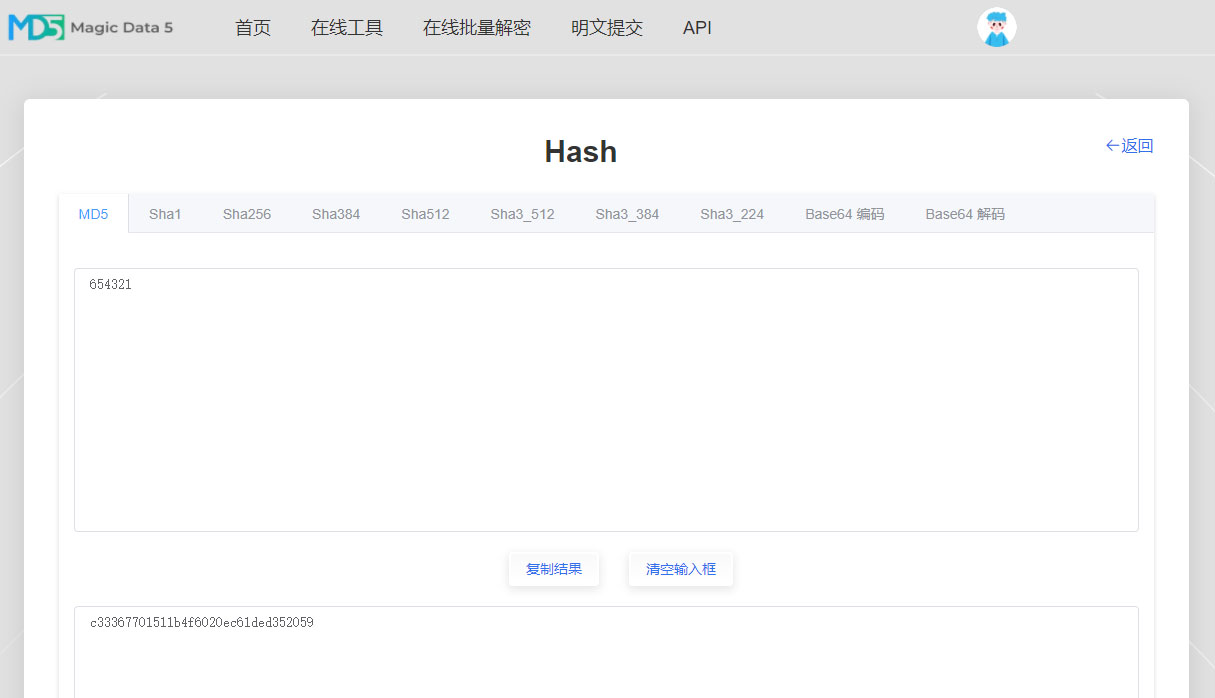Click the 复制结果 copy result button

coord(554,568)
